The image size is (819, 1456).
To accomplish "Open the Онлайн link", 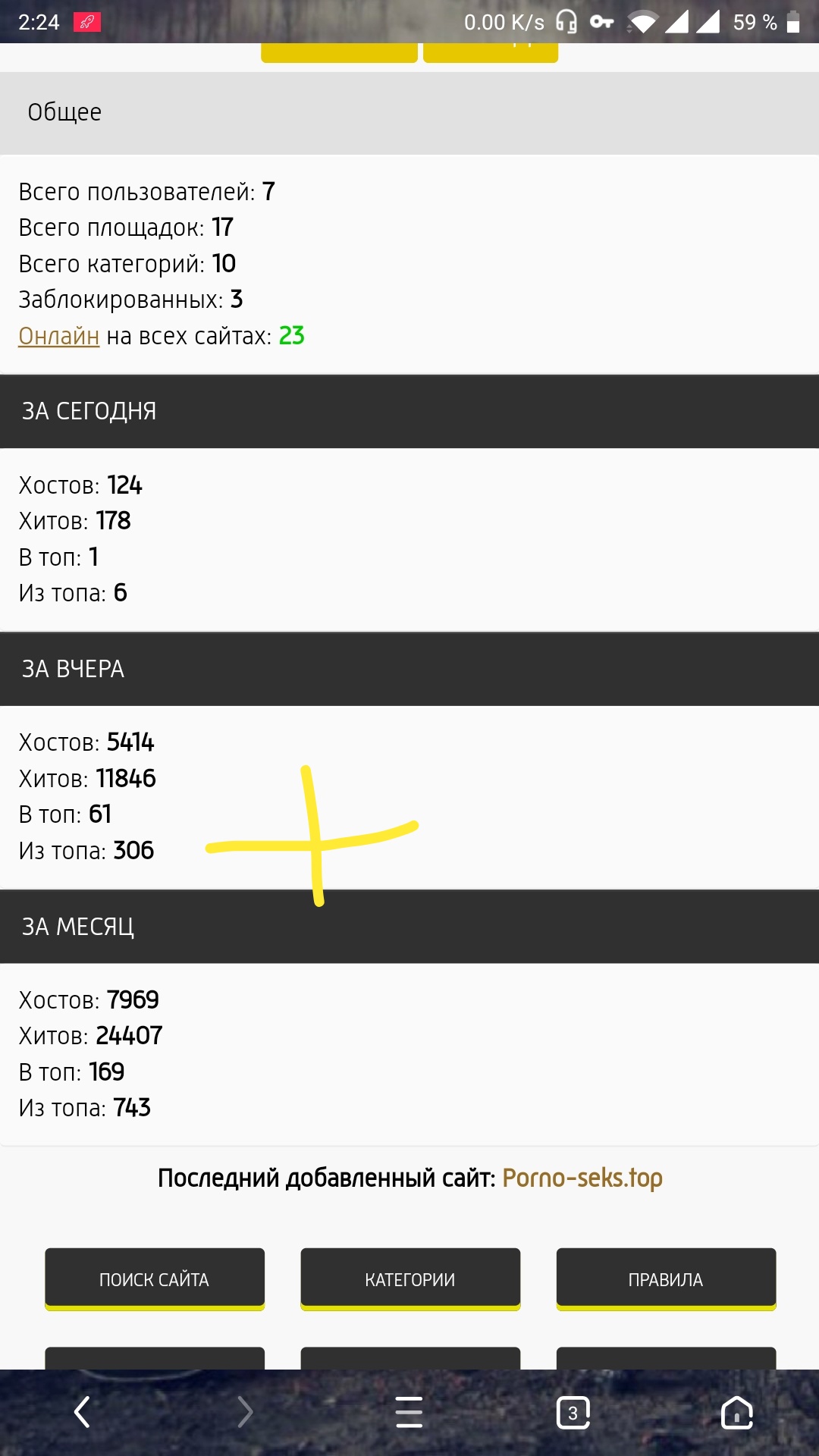I will [x=58, y=336].
